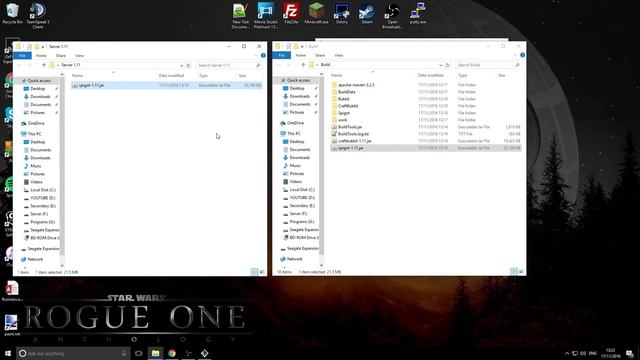
Task: Open File tab in Server 1.11 window
Action: [x=22, y=55]
